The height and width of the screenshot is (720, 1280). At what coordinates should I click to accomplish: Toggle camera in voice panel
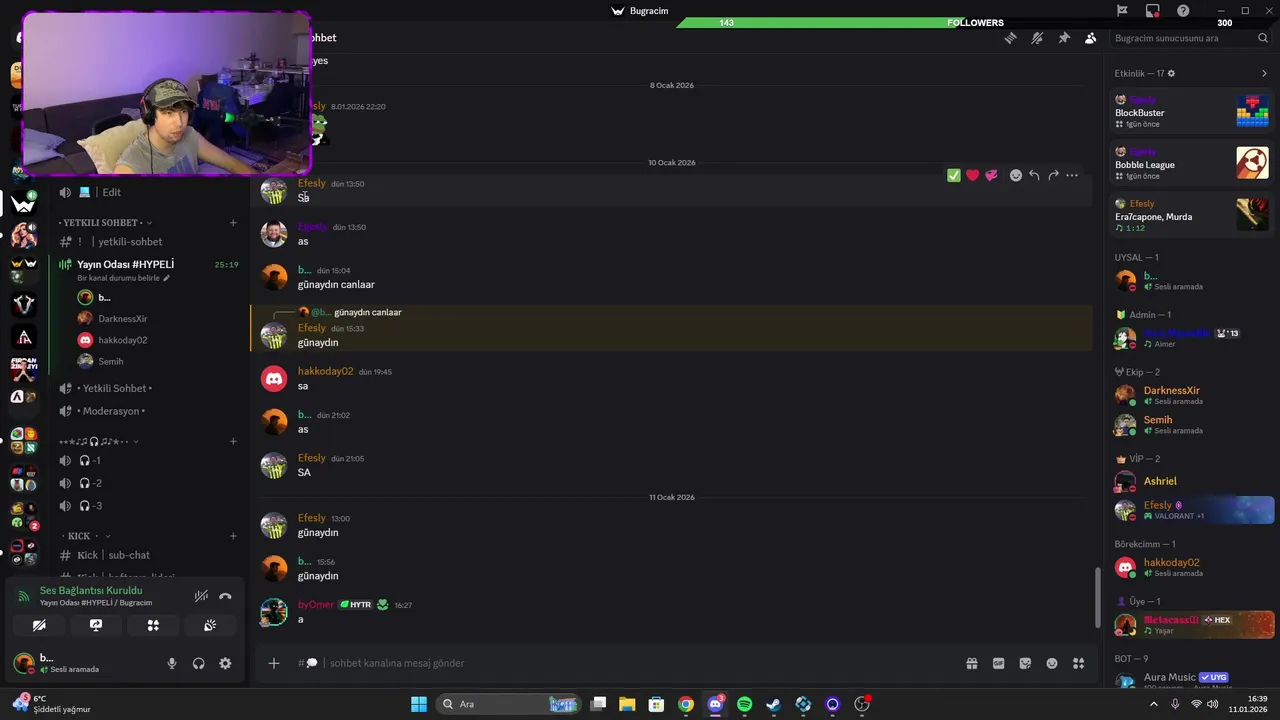tap(39, 625)
